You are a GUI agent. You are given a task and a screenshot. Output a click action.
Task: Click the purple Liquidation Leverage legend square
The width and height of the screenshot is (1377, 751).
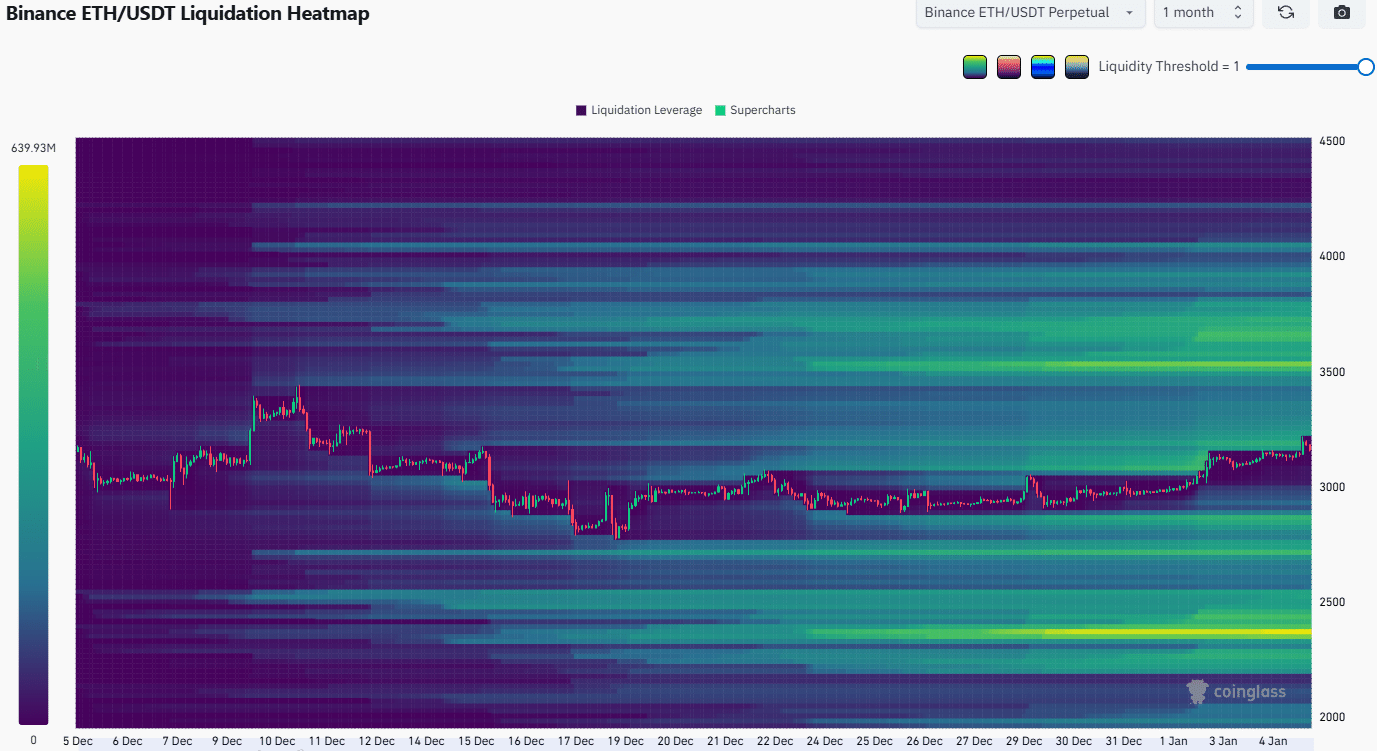pyautogui.click(x=581, y=110)
